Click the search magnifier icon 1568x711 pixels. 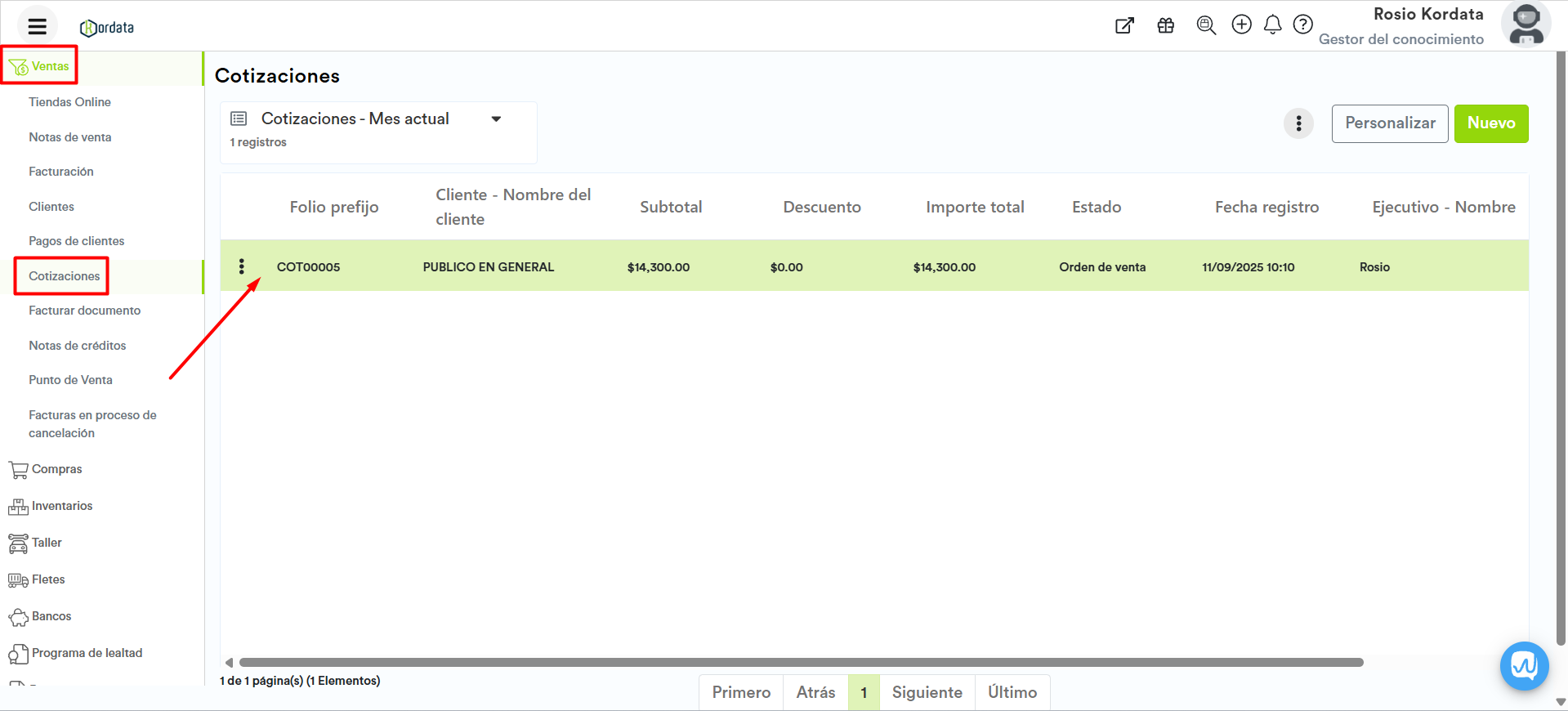click(x=1205, y=25)
